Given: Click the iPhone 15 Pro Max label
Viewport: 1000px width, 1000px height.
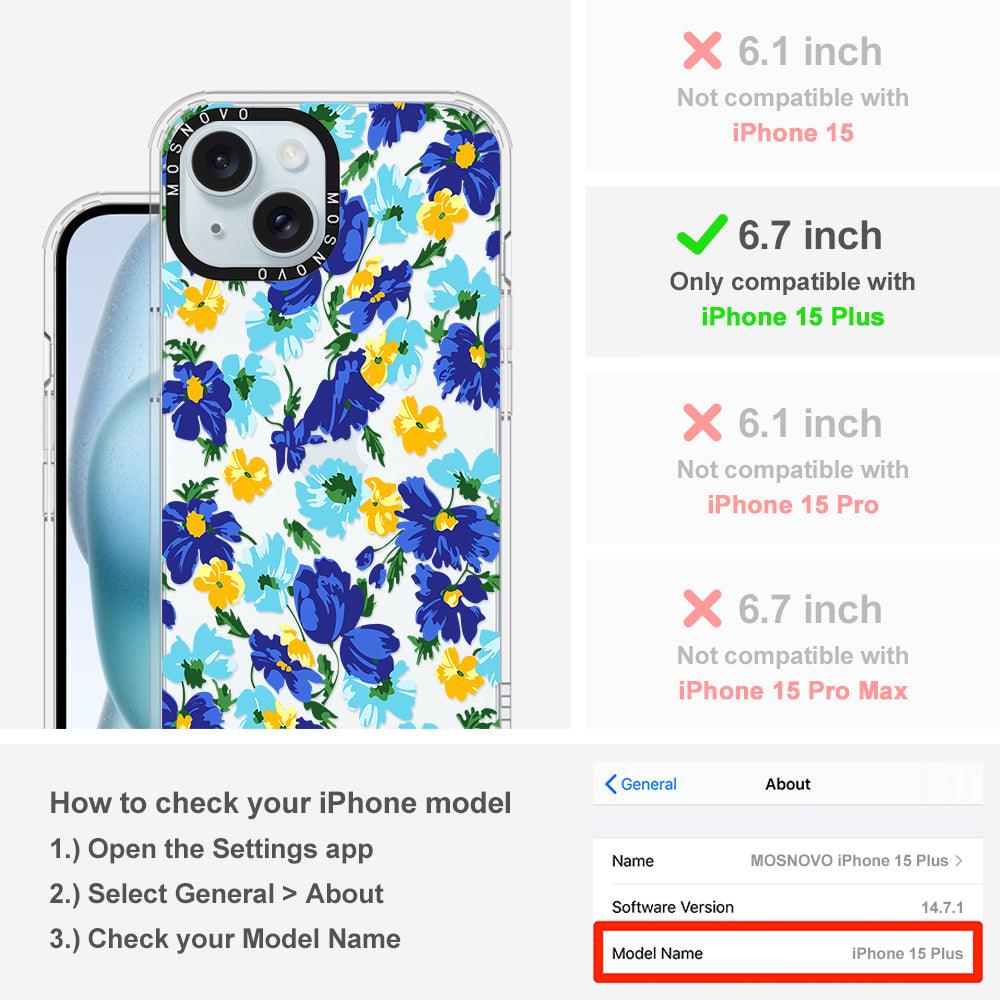Looking at the screenshot, I should pyautogui.click(x=793, y=690).
